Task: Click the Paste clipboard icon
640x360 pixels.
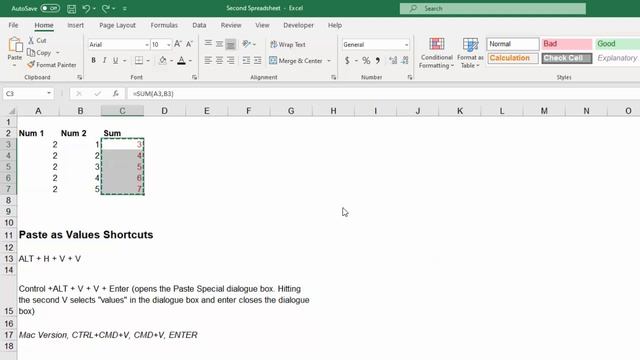Action: coord(15,44)
